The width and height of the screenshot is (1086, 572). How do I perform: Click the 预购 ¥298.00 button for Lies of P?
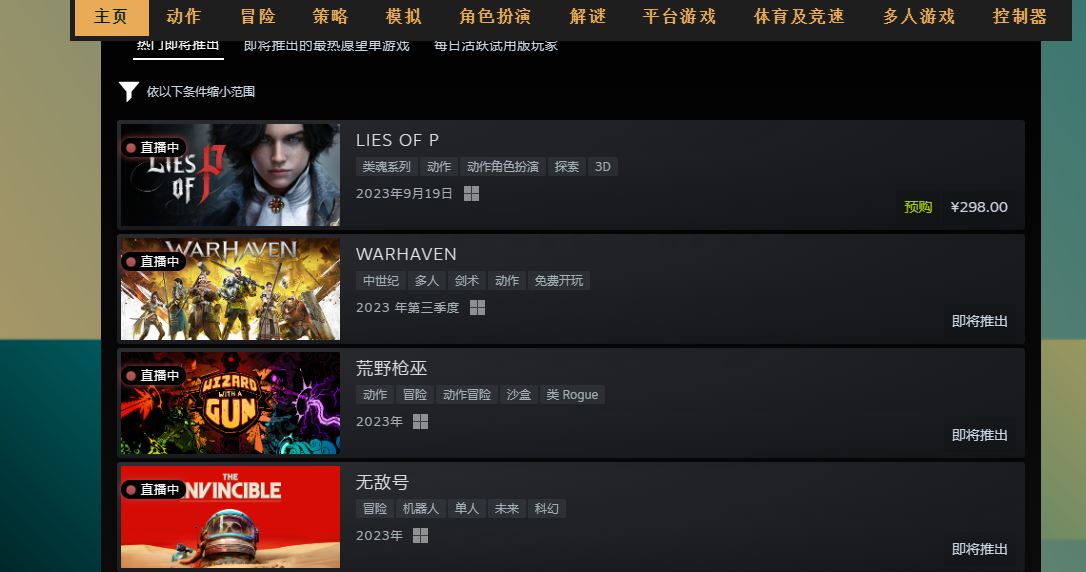tap(956, 207)
